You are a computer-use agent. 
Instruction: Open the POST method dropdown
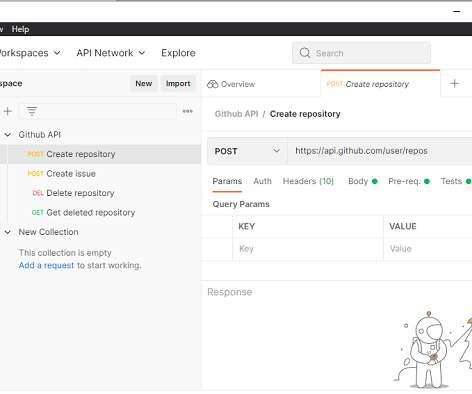247,151
